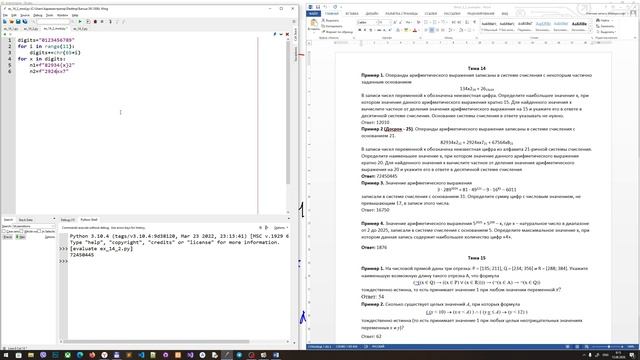Toggle the Whole words checkbox
640x360 pixels.
coord(22,231)
